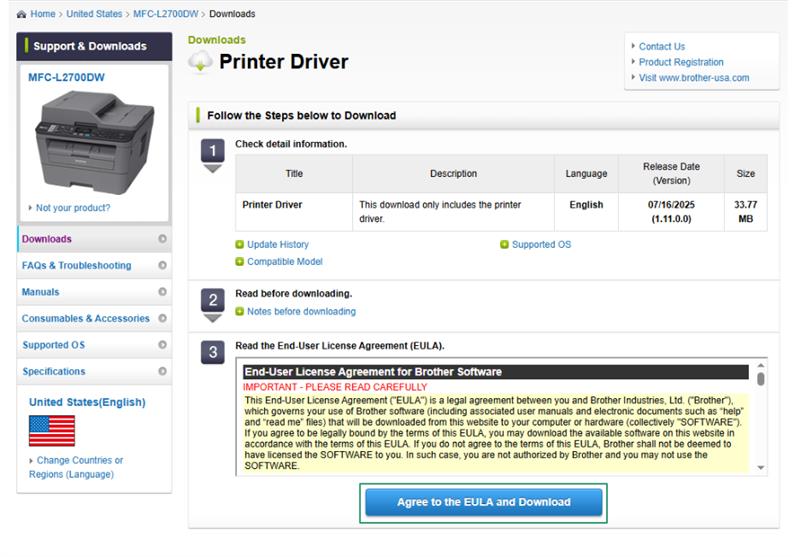Click the United States(English) heading

tap(87, 402)
